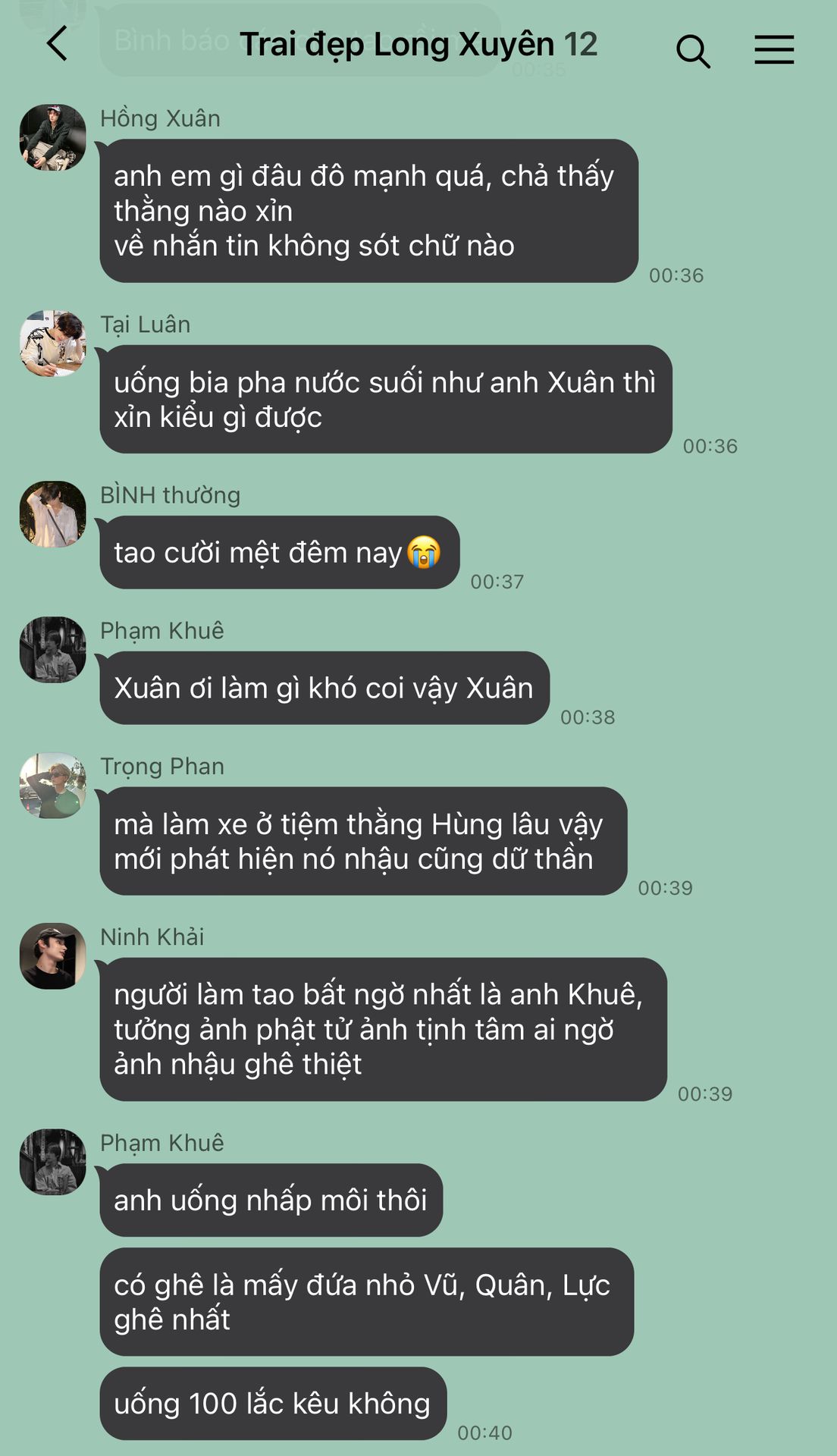Tap sender name Tại Luân
The image size is (837, 1456).
coord(146,325)
